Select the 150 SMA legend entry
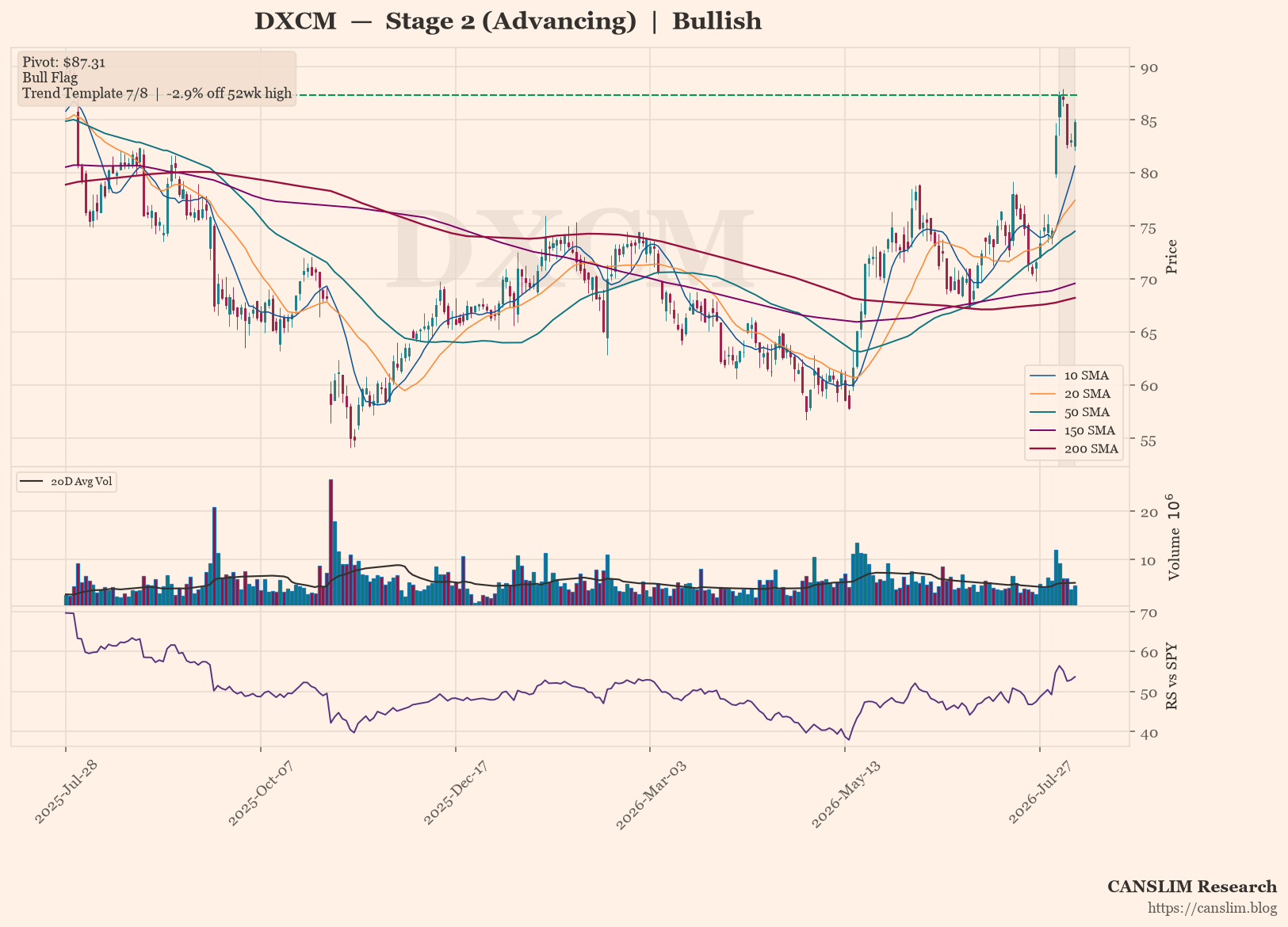This screenshot has height=927, width=1288. pos(1074,430)
